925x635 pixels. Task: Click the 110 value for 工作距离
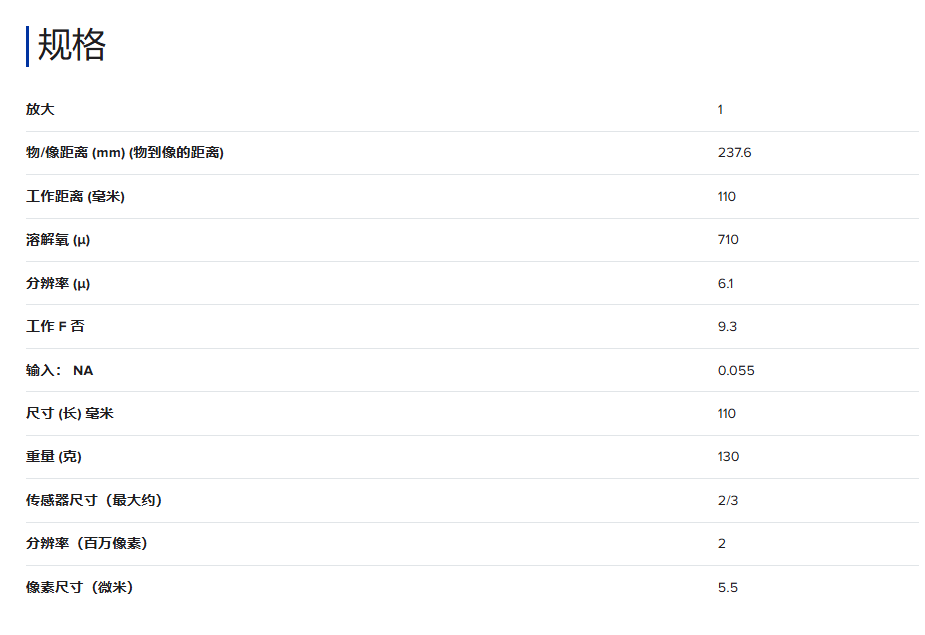(726, 196)
